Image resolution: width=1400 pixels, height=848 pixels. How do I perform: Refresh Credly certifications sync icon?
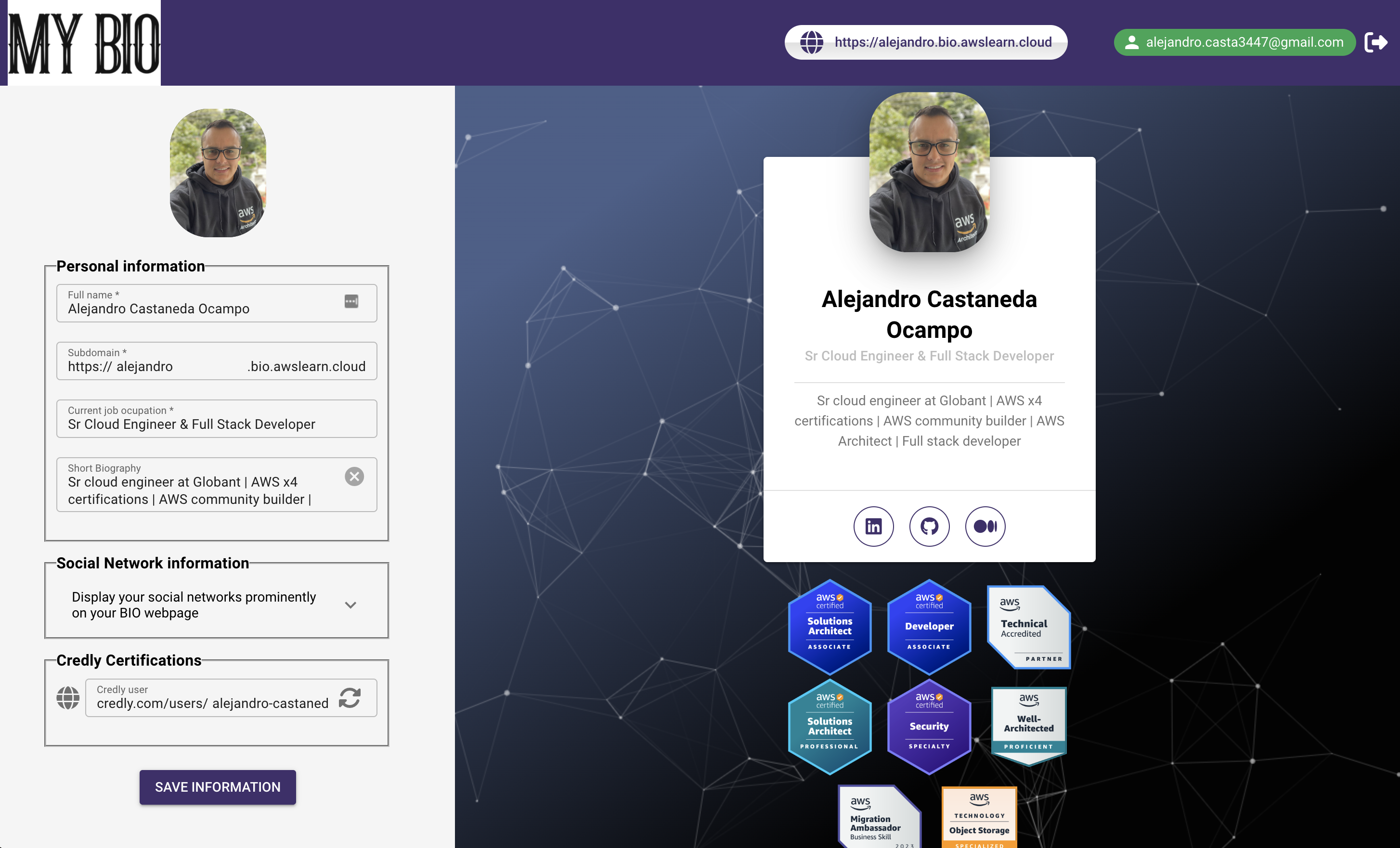[x=350, y=697]
